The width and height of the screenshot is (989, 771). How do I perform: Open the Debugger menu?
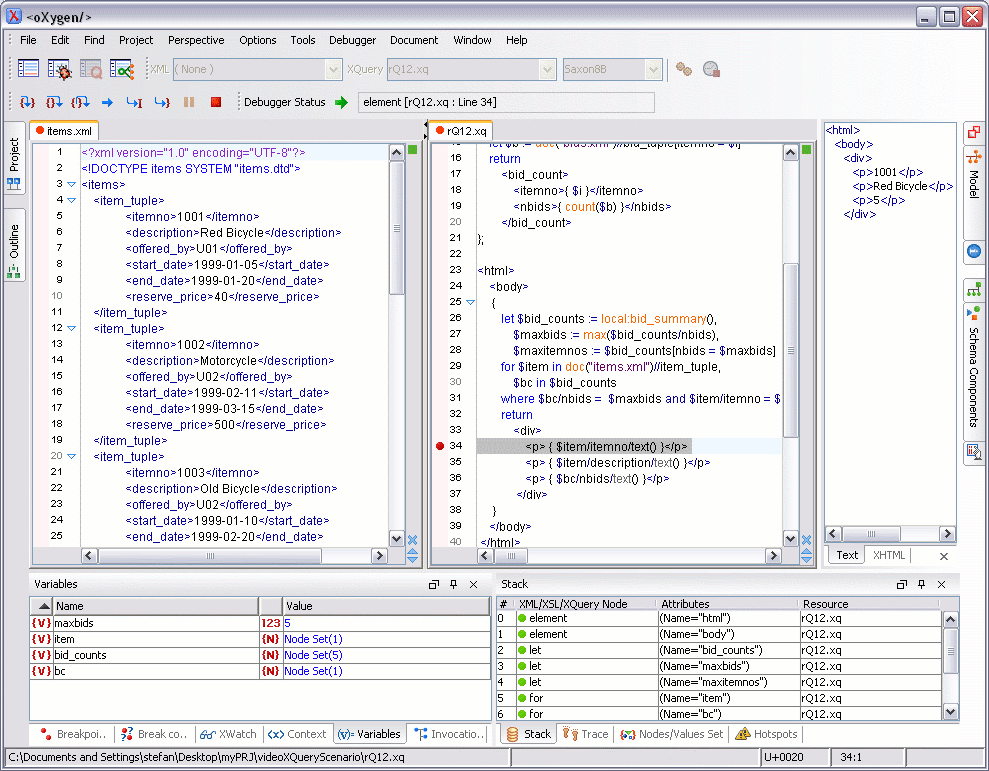tap(352, 40)
